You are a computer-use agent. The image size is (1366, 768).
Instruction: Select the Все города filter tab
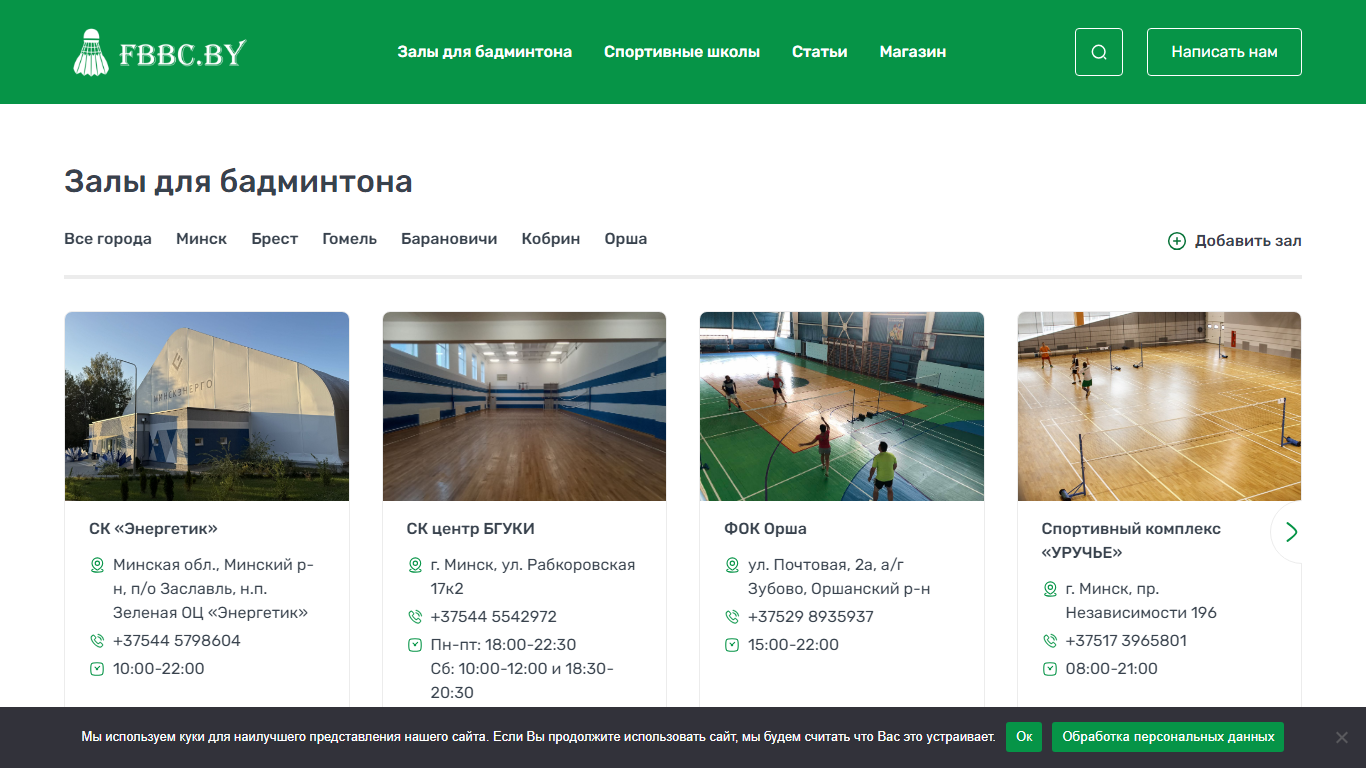click(x=108, y=239)
